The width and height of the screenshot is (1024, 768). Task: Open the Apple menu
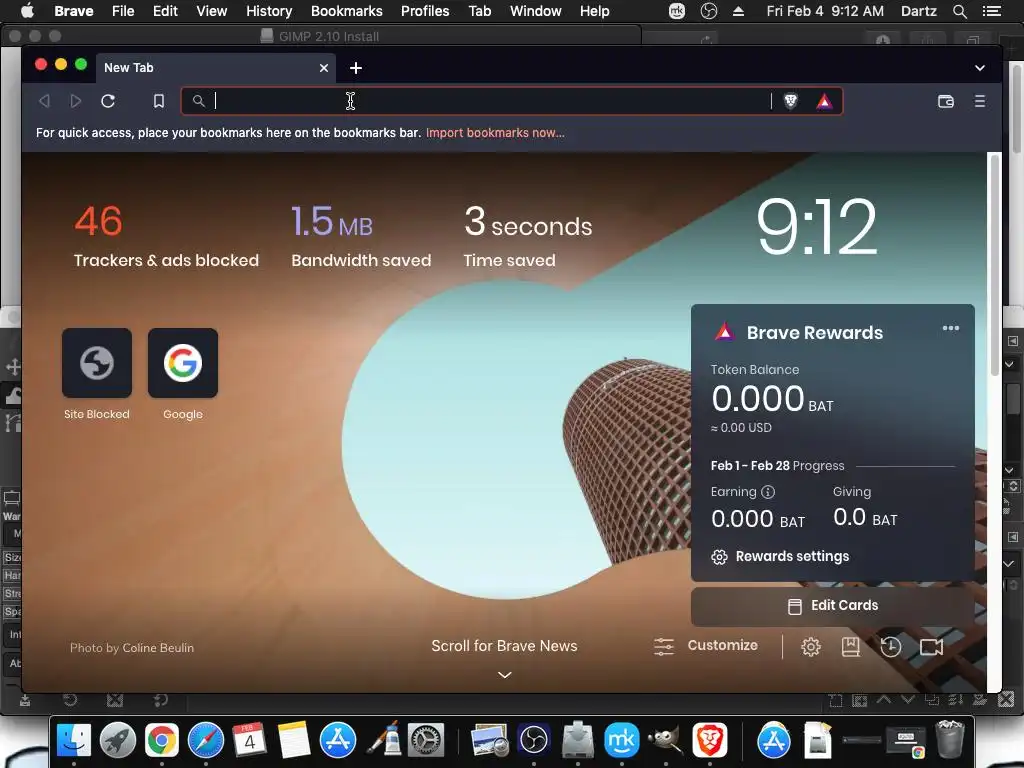[27, 11]
